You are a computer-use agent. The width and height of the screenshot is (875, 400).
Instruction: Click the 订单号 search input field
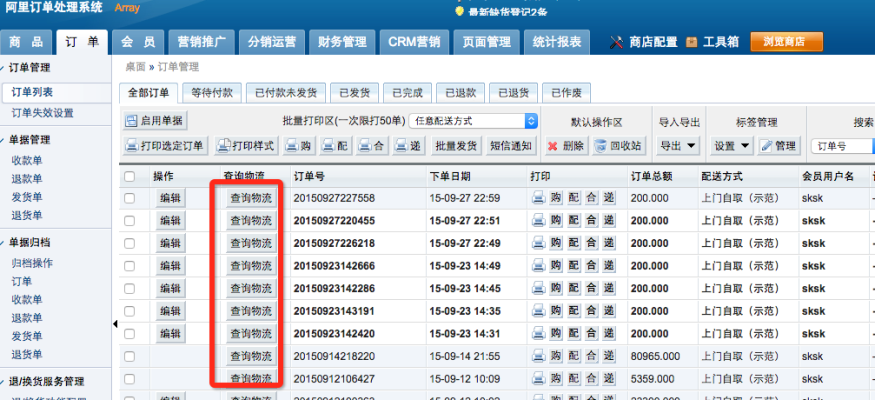pos(842,146)
